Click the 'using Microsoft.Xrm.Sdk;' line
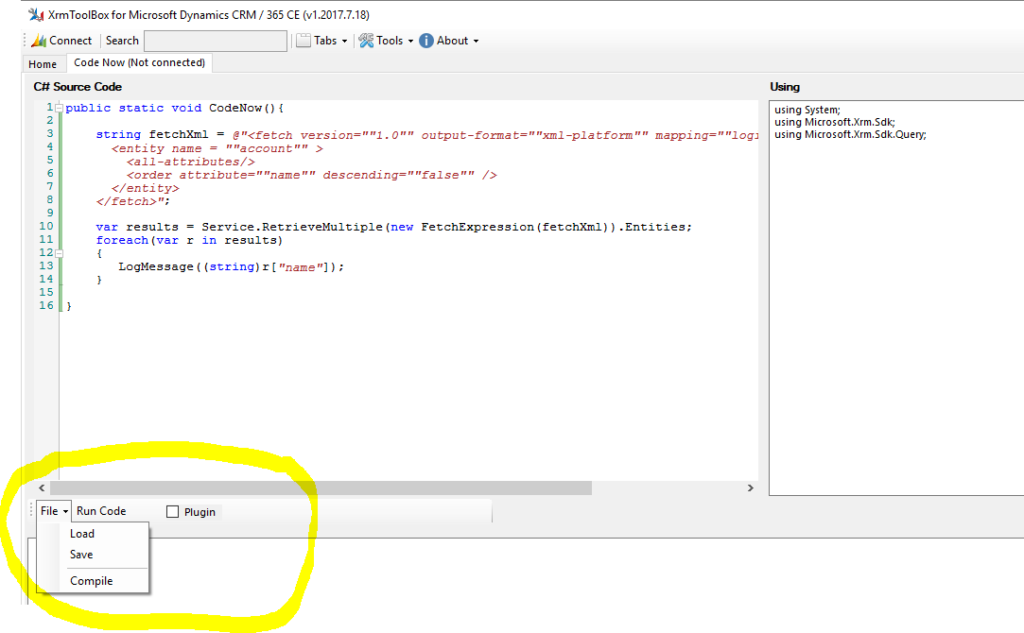1024x633 pixels. click(x=835, y=122)
